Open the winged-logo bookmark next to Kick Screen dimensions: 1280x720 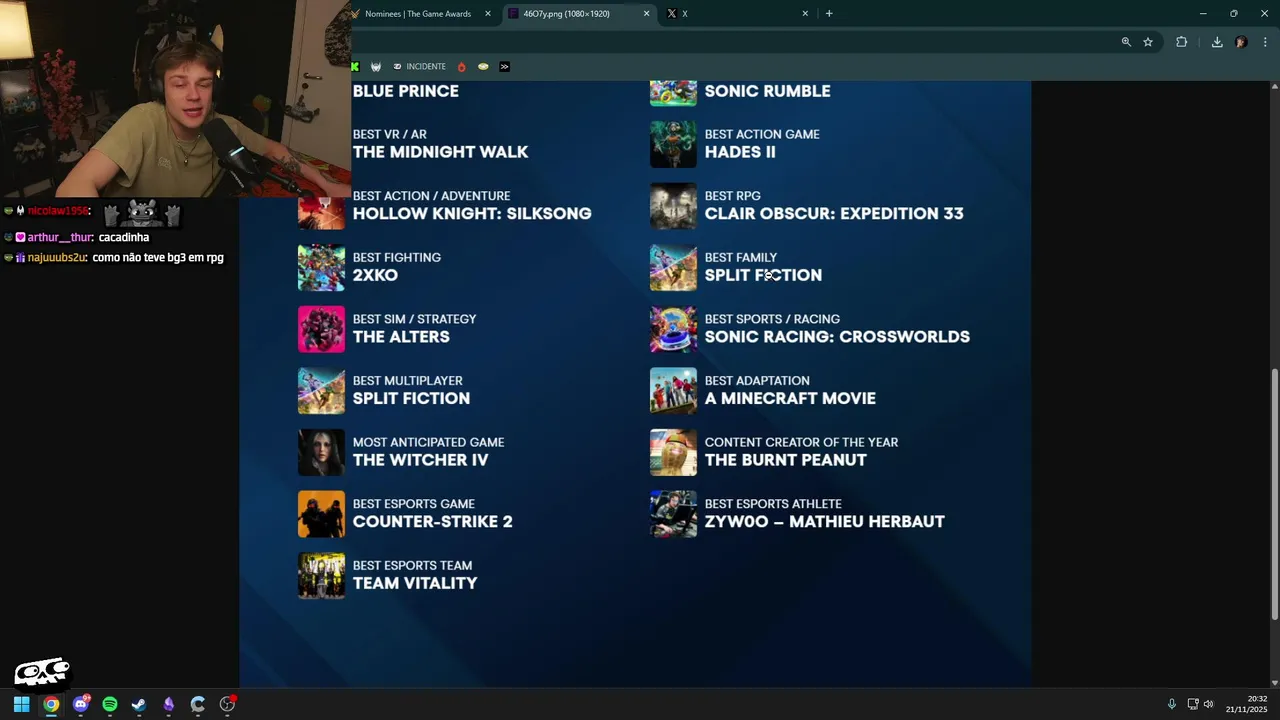point(376,67)
